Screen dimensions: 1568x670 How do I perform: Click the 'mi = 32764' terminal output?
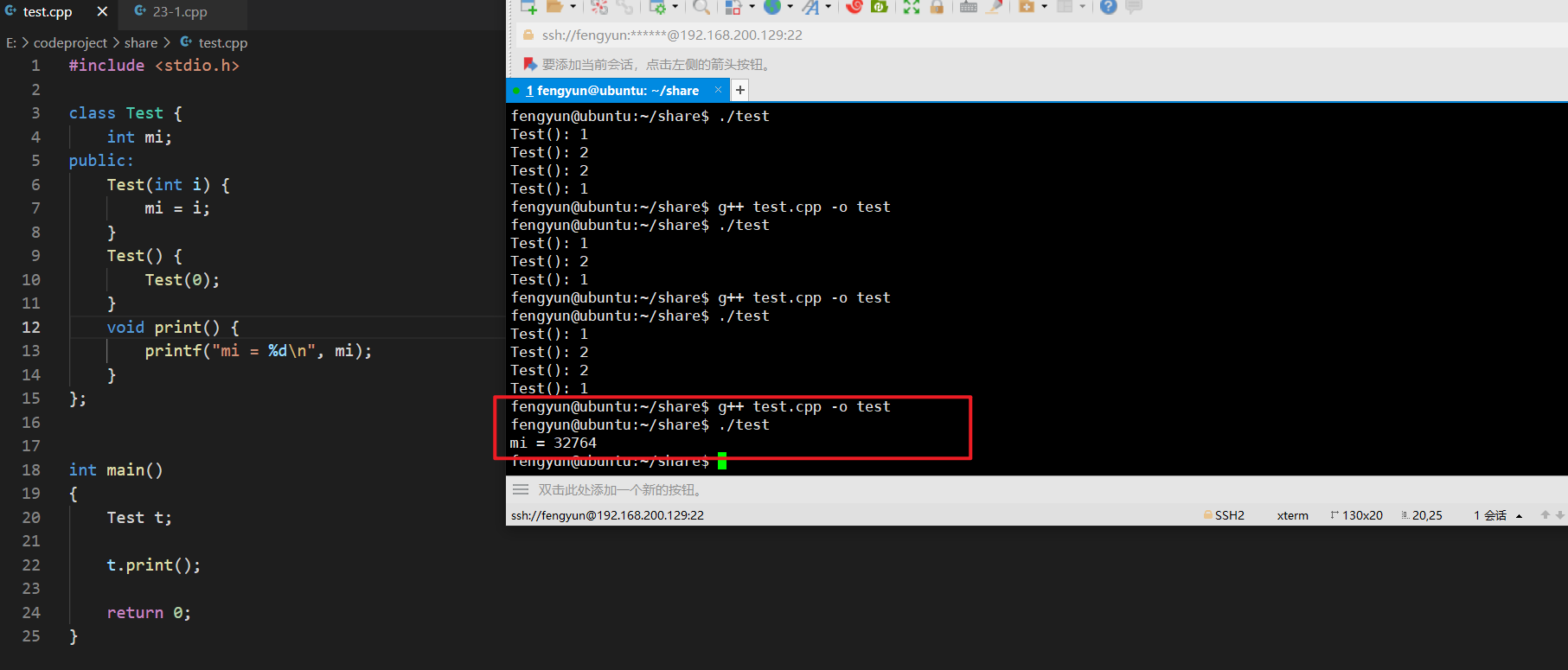pyautogui.click(x=554, y=443)
